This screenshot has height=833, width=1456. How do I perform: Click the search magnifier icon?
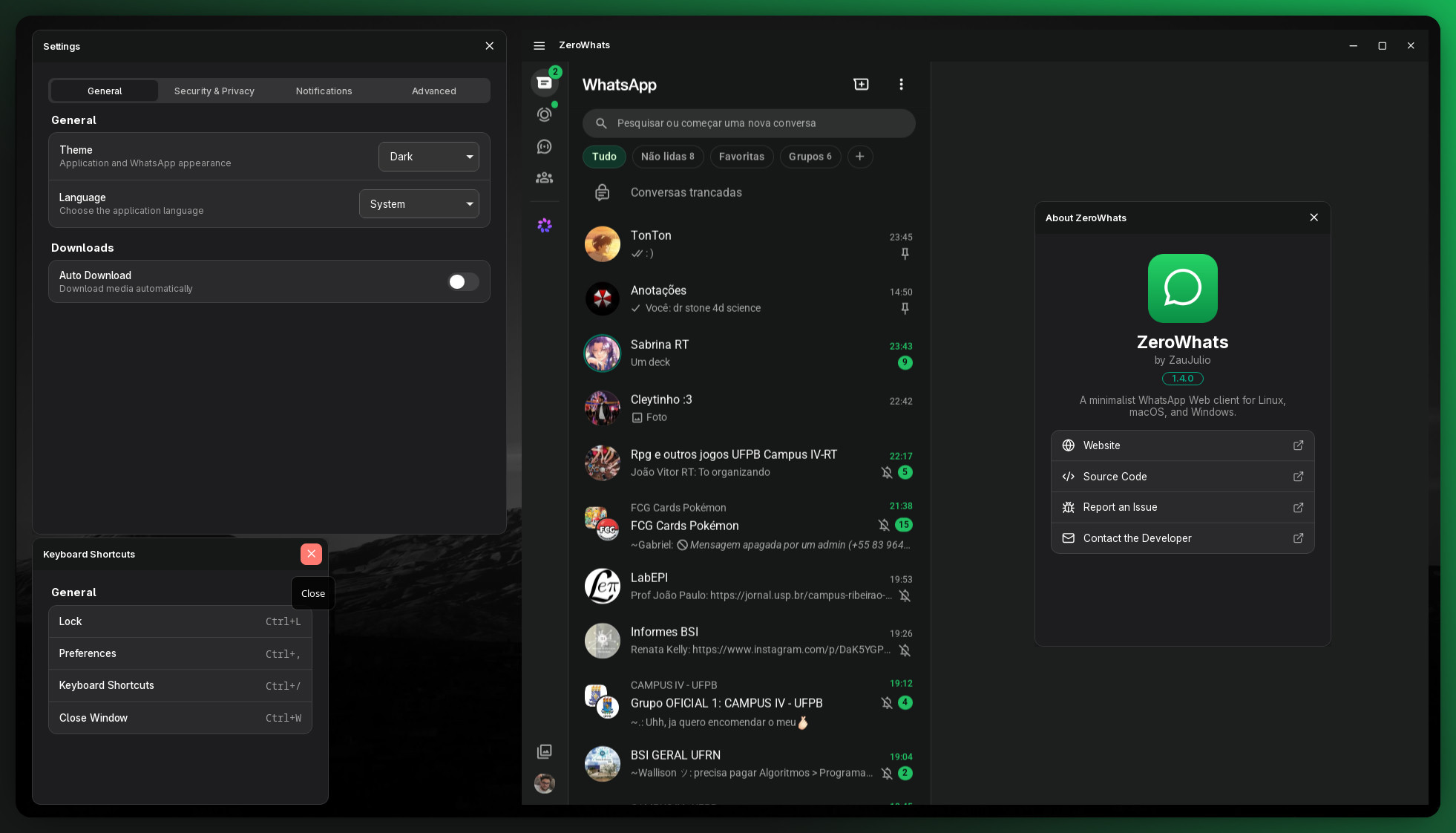tap(601, 123)
